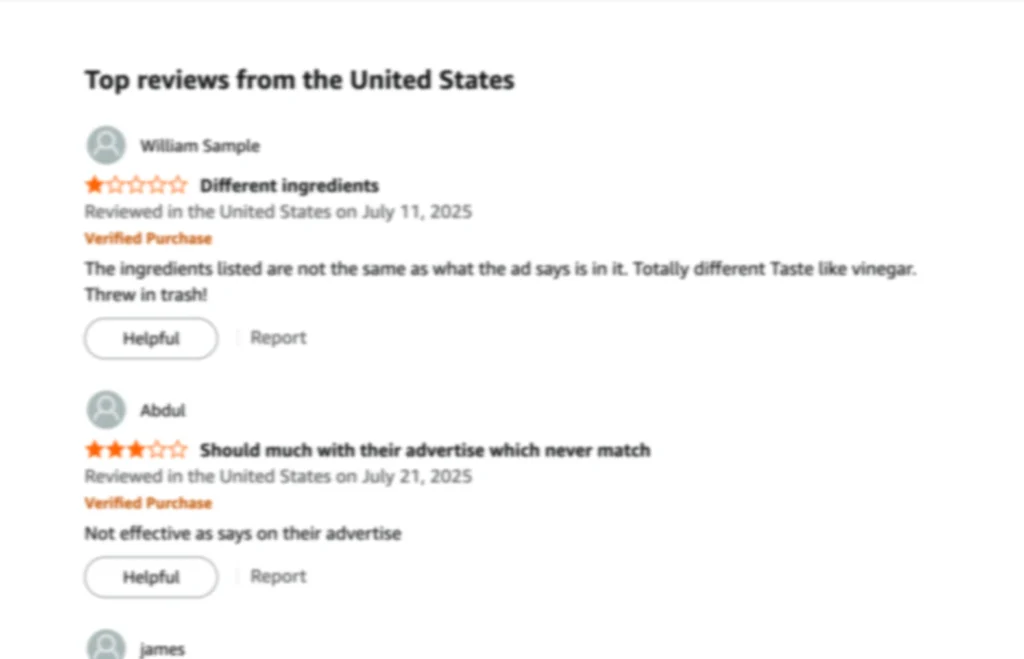The width and height of the screenshot is (1024, 659).
Task: Mark Abdul's review as Helpful
Action: (x=151, y=577)
